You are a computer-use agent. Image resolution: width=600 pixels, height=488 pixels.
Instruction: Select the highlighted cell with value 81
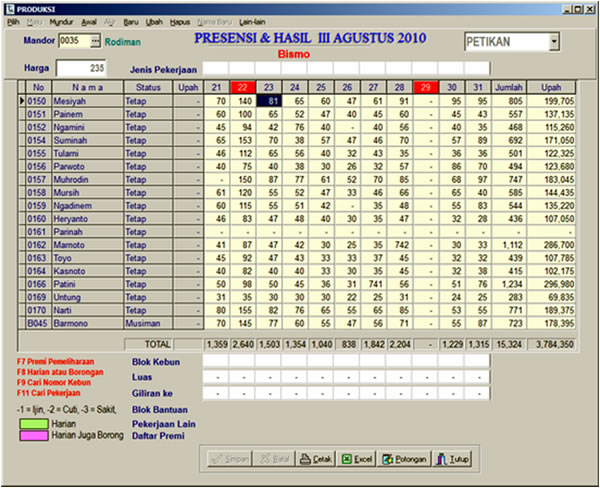click(271, 101)
